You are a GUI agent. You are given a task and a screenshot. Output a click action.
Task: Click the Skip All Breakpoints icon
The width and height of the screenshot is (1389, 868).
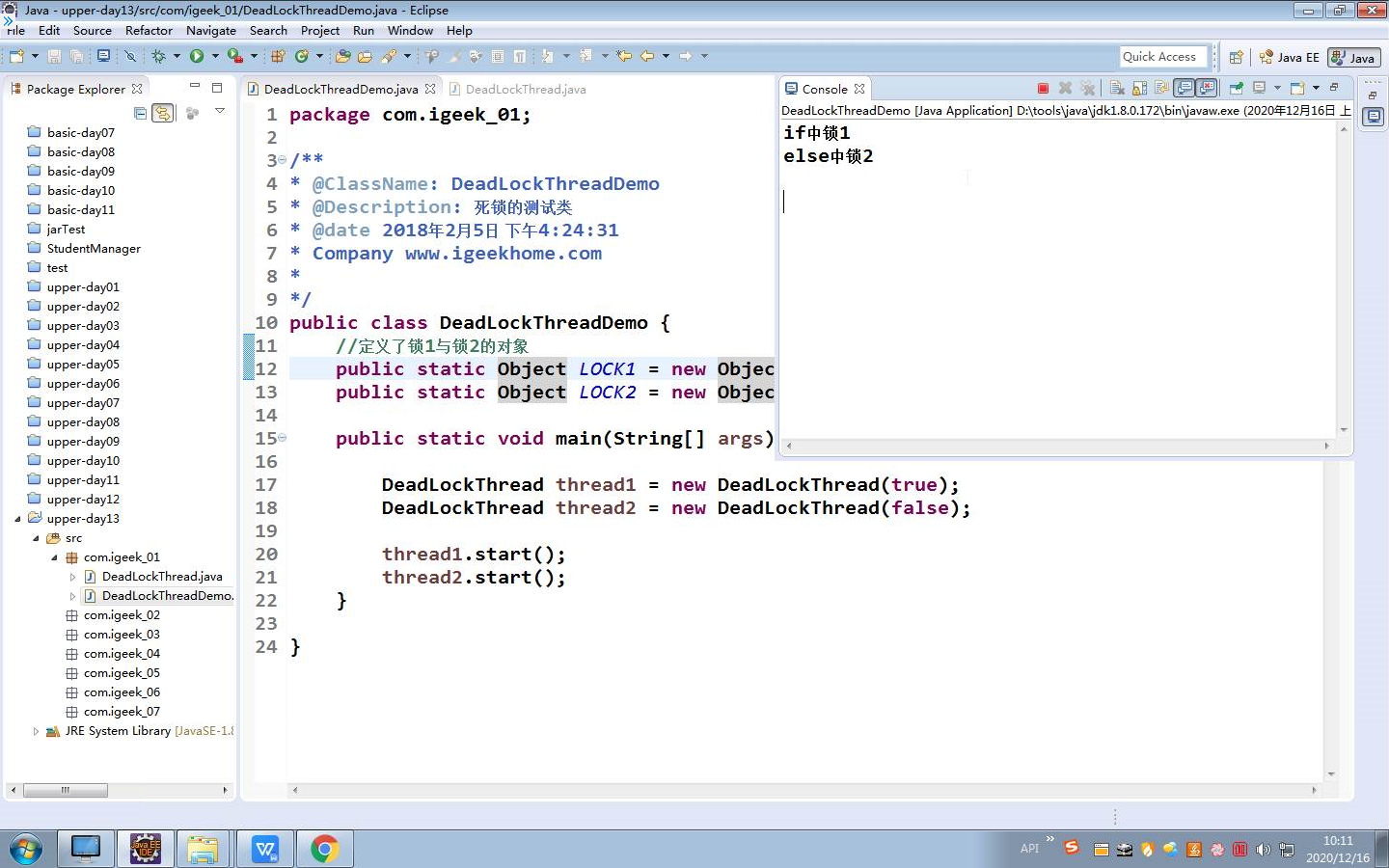click(x=131, y=56)
